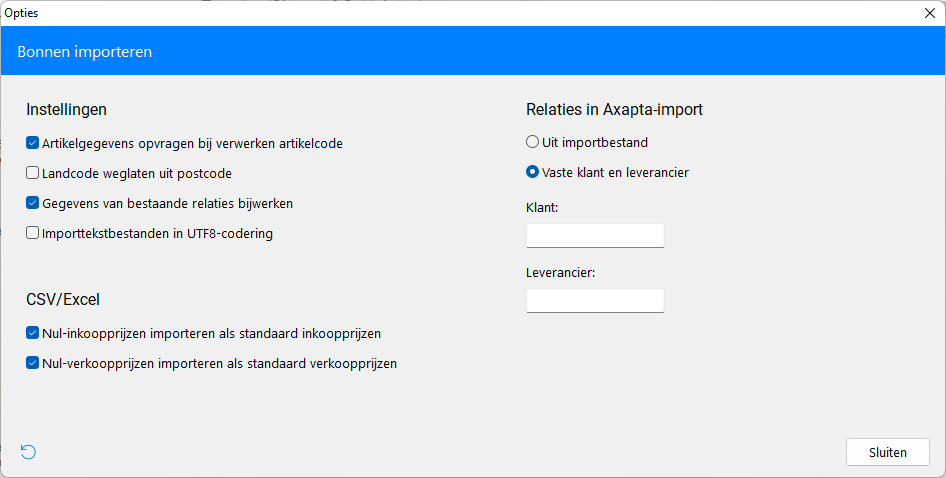The width and height of the screenshot is (946, 478).
Task: Click the reset-to-defaults arrow icon
Action: click(x=28, y=452)
